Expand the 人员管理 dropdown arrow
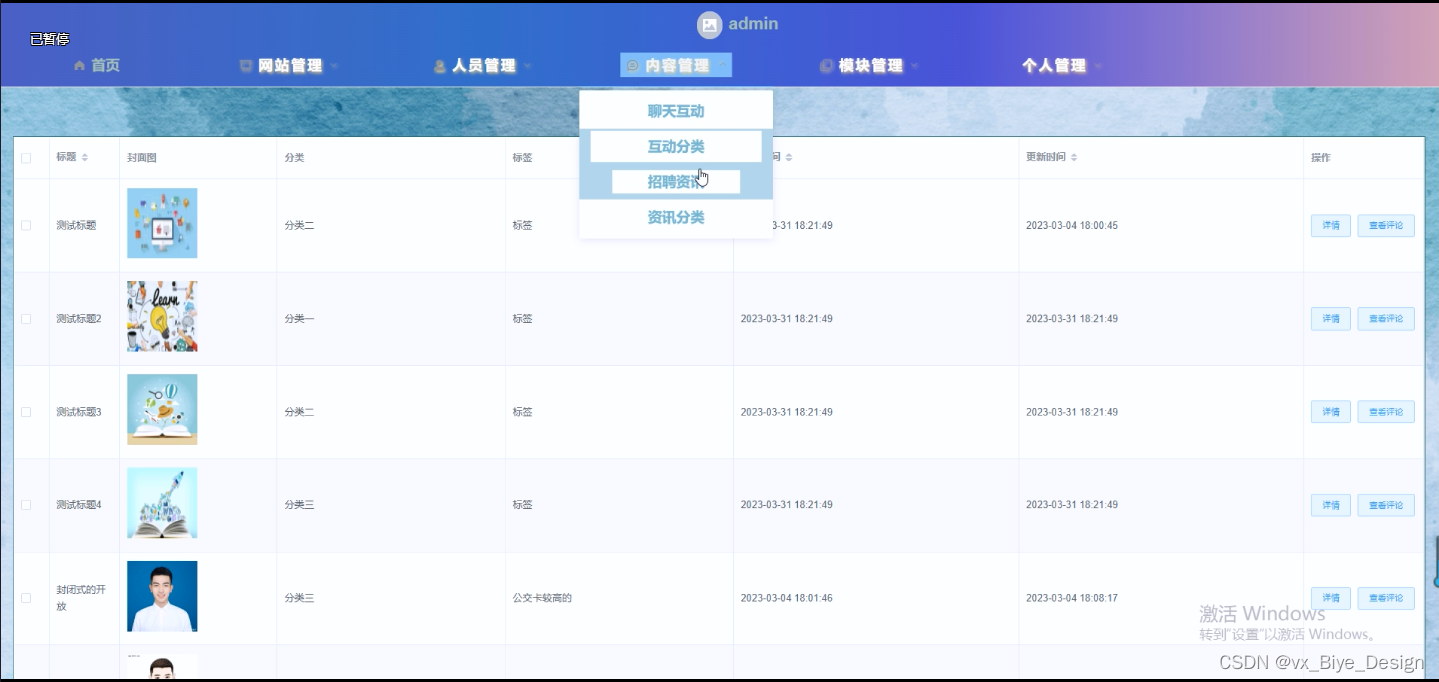 pos(527,66)
